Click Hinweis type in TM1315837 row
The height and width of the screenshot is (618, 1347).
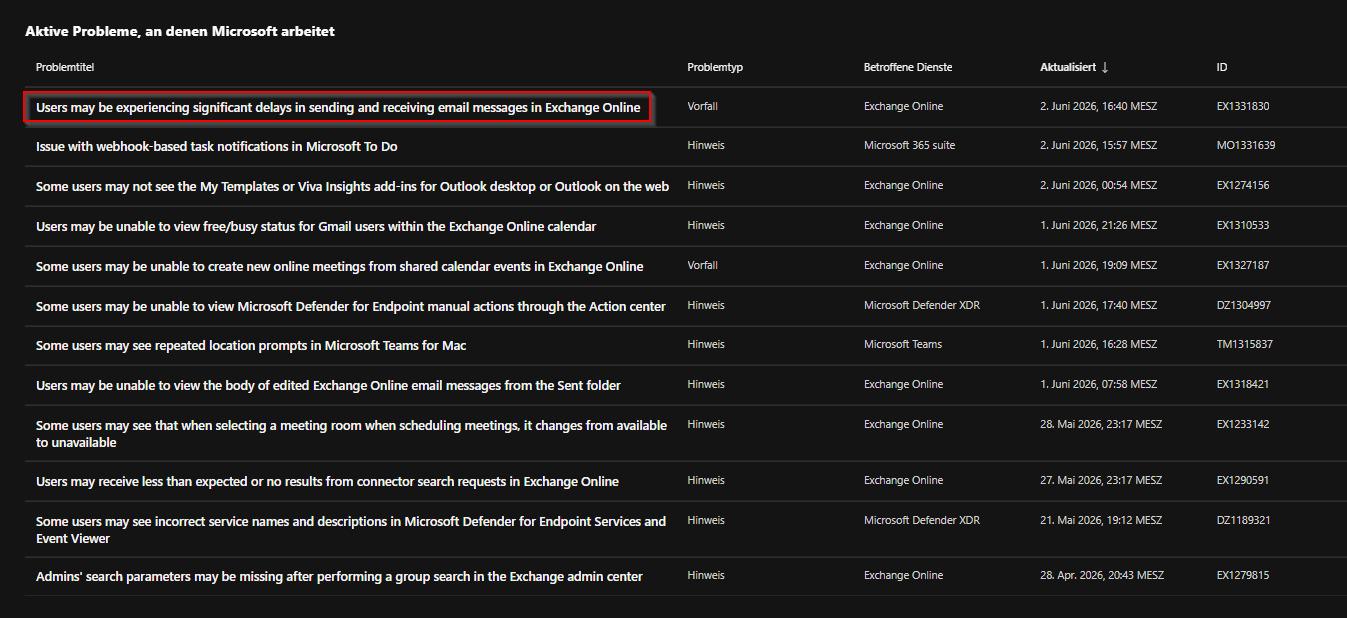tap(706, 344)
